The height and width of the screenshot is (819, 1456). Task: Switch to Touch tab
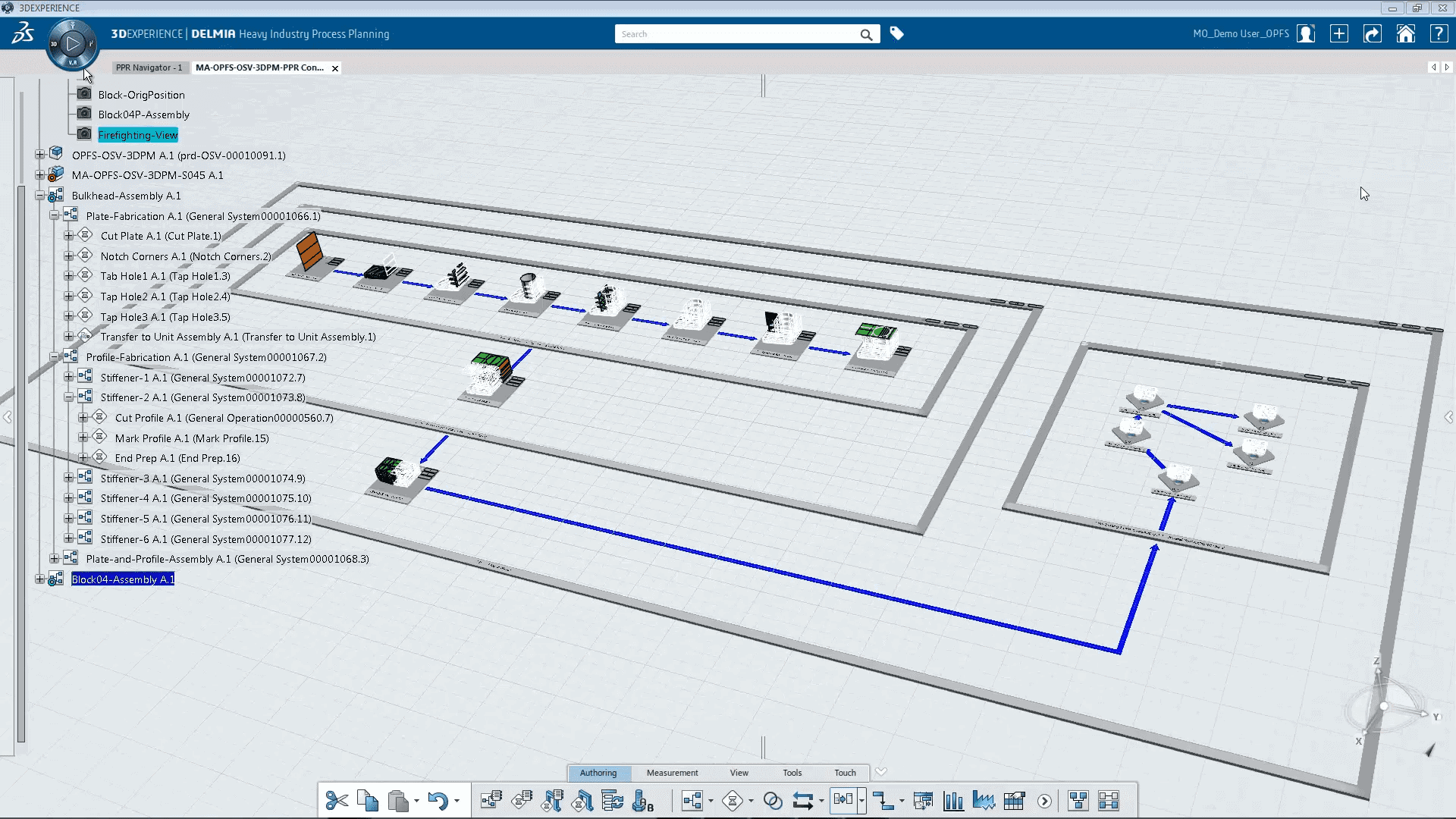845,772
